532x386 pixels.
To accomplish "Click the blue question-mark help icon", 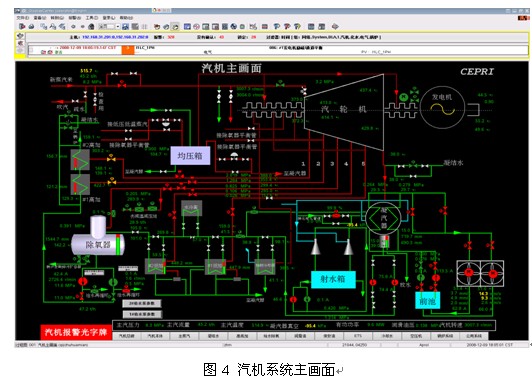I will coord(277,26).
